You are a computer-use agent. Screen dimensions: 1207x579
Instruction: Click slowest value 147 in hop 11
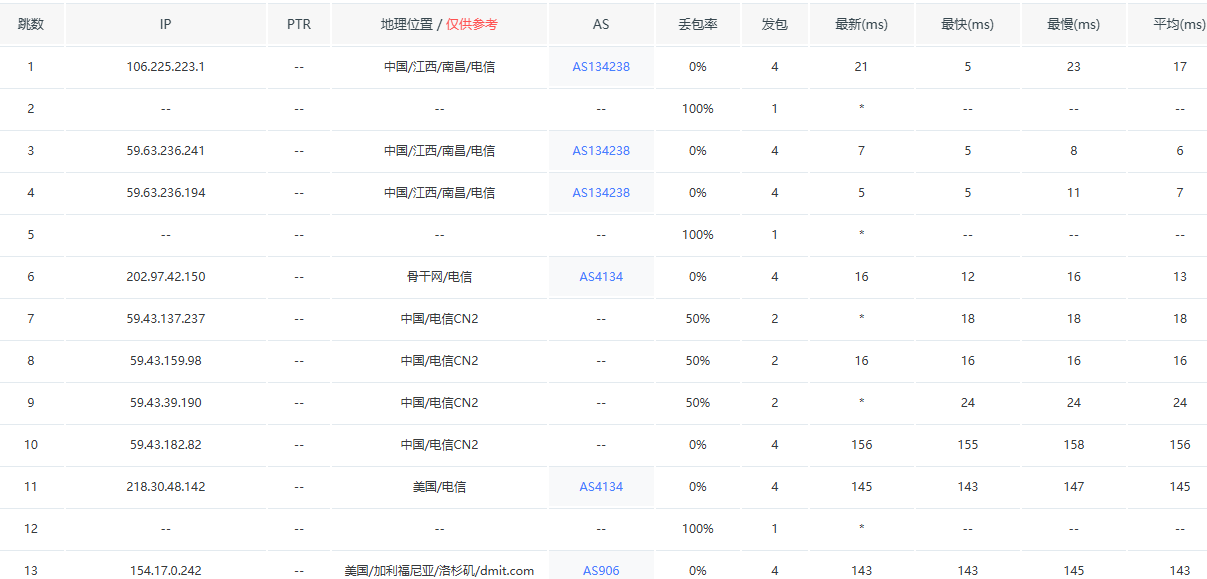click(1074, 487)
